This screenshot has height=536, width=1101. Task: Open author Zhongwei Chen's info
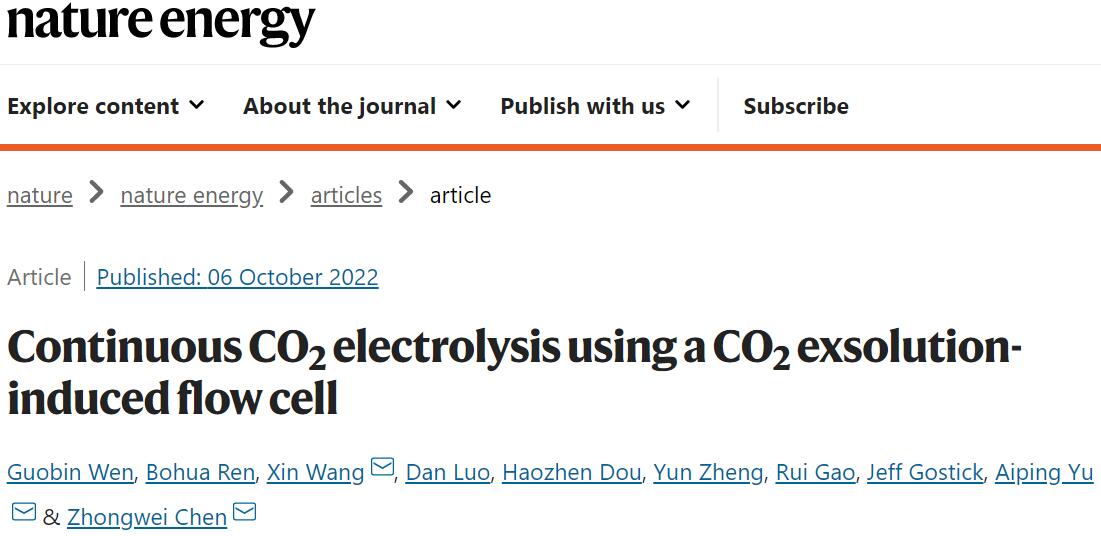point(147,518)
